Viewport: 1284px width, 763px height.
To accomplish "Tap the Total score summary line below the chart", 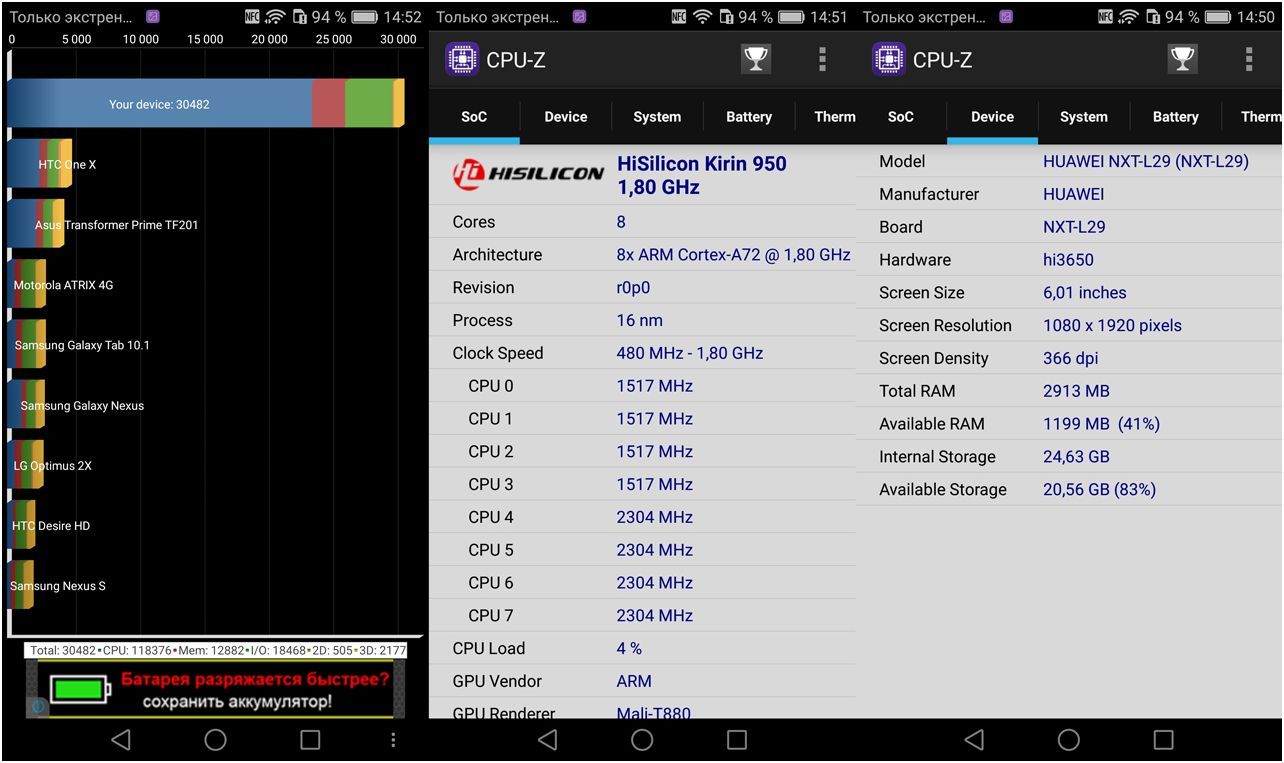I will pyautogui.click(x=217, y=650).
